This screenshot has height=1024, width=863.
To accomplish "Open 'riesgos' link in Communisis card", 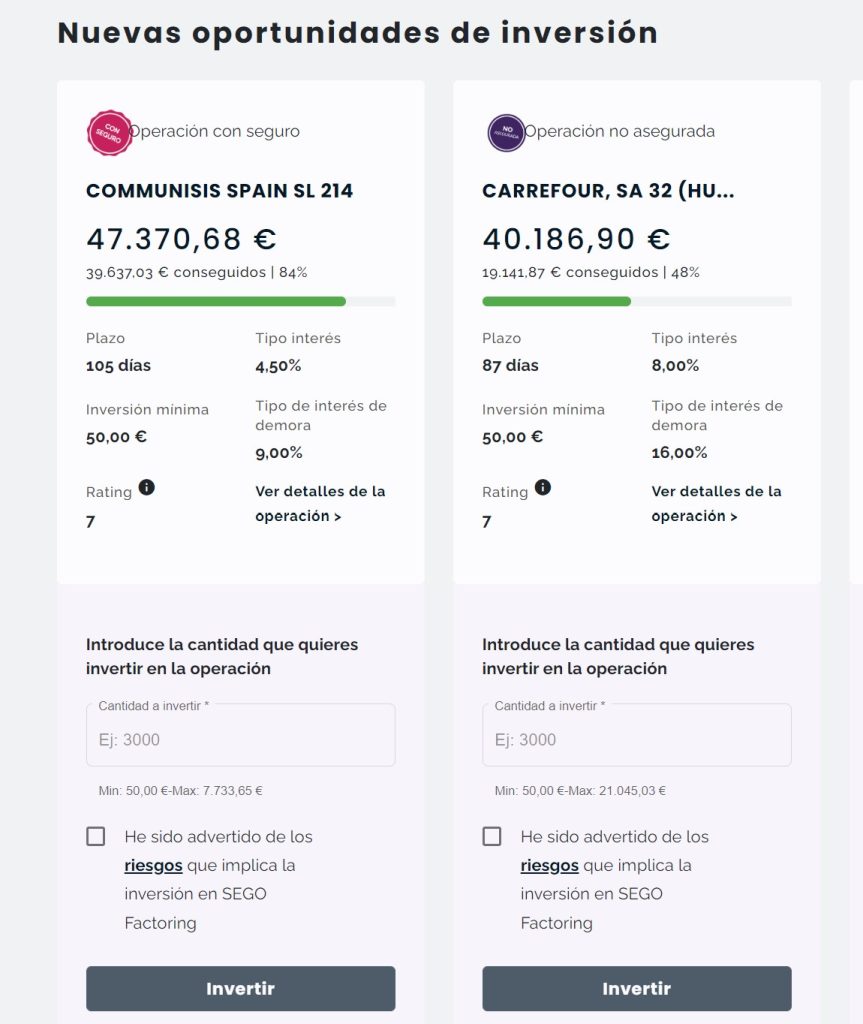I will coord(153,866).
